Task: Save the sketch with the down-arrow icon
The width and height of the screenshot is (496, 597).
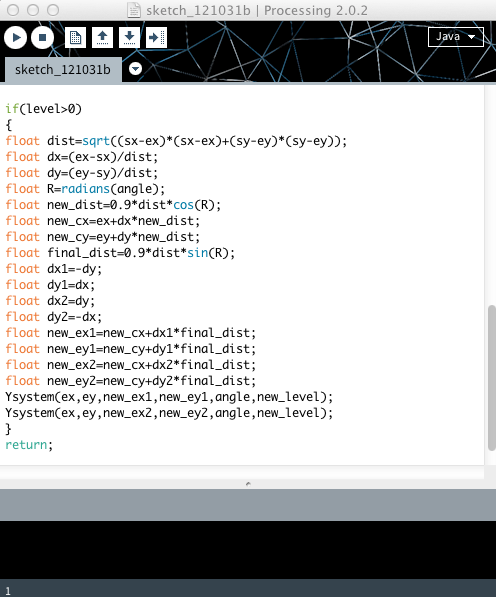Action: [x=129, y=38]
